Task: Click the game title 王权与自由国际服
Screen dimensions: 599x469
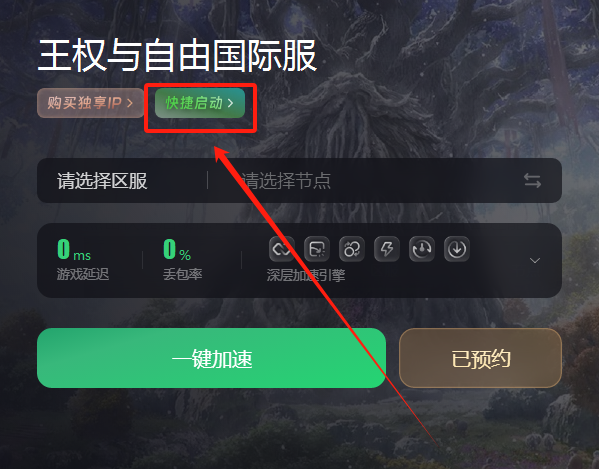Action: (x=178, y=56)
